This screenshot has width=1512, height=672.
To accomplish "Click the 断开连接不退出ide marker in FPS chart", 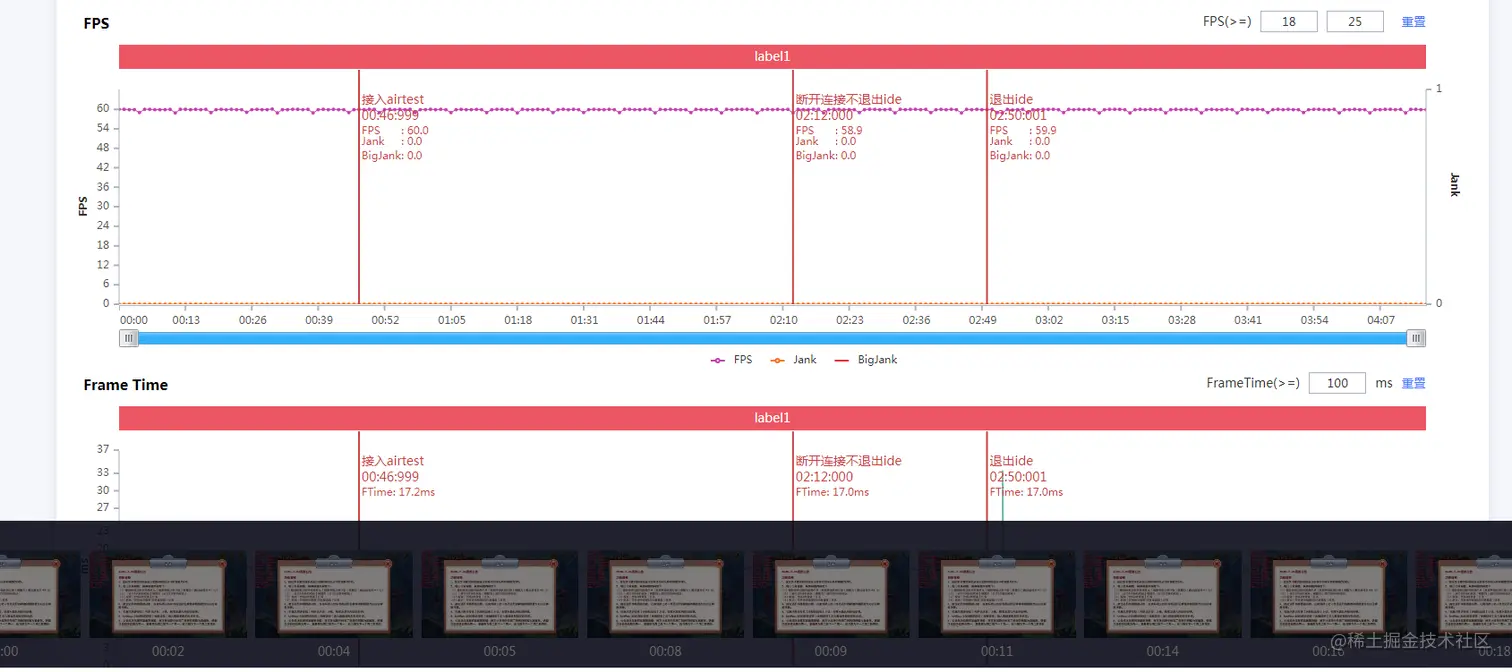I will [x=848, y=100].
